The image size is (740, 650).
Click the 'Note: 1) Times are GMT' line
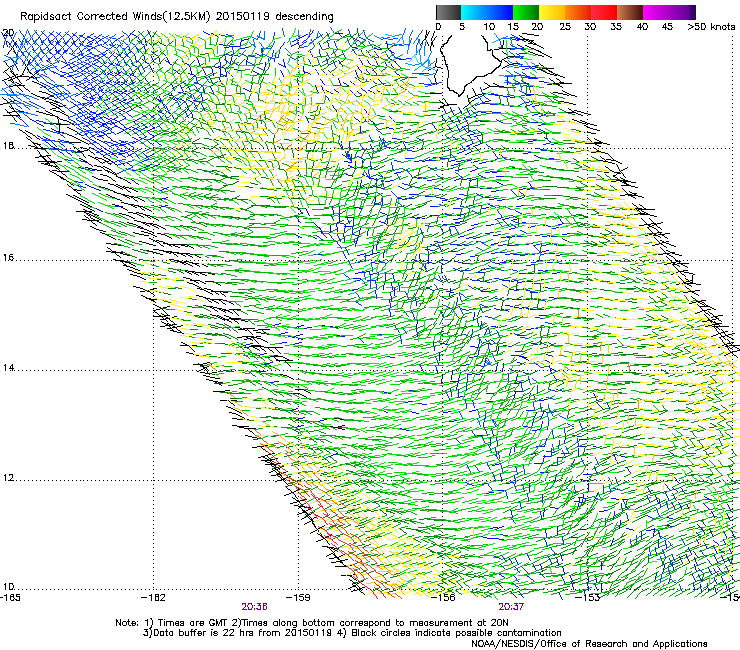point(312,623)
